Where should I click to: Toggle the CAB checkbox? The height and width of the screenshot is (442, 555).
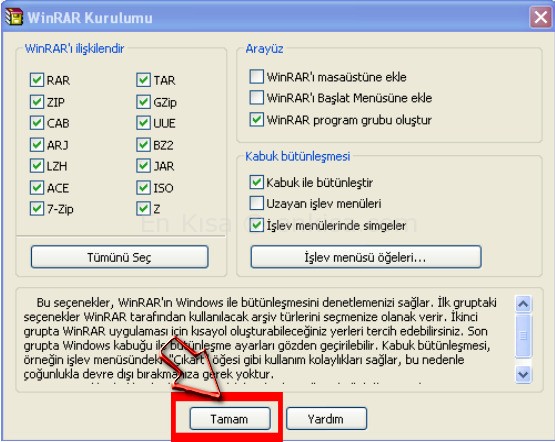(37, 123)
